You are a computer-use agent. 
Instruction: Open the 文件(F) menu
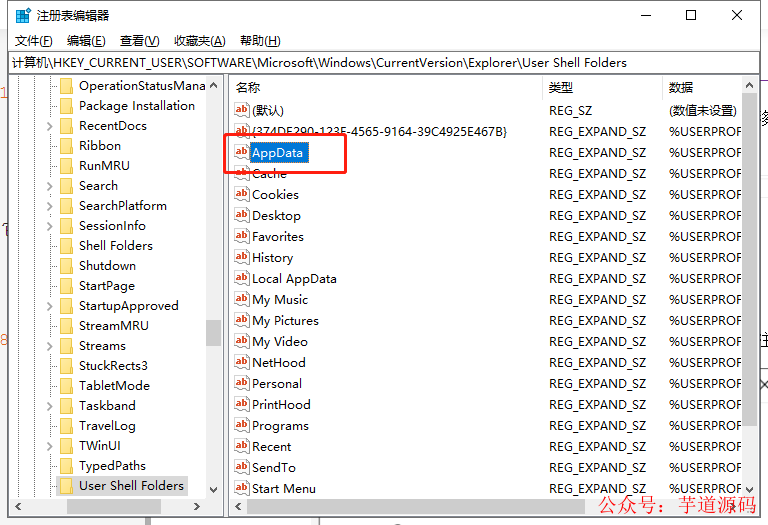point(33,41)
